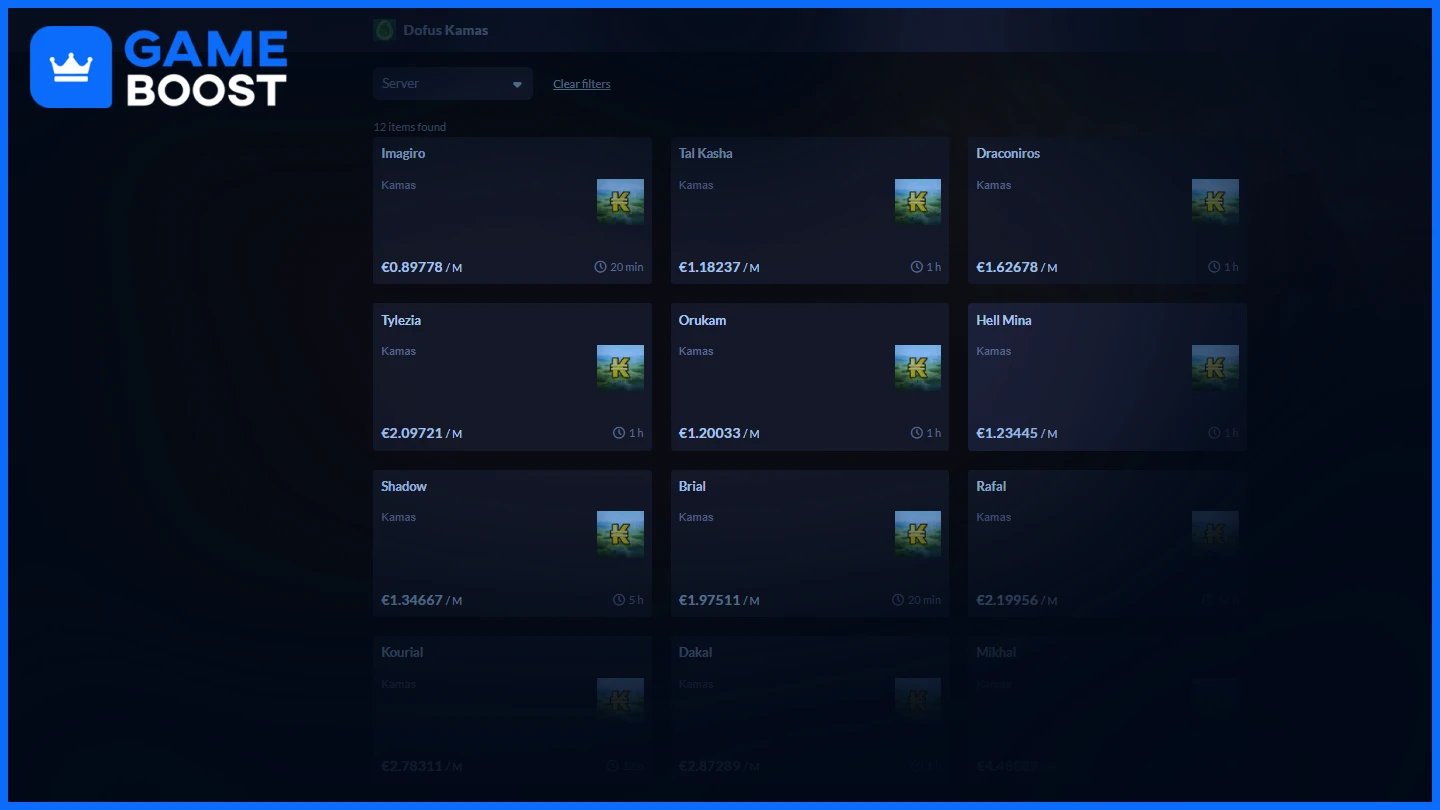The height and width of the screenshot is (810, 1440).
Task: Click the GameBoost crown logo icon
Action: click(71, 67)
